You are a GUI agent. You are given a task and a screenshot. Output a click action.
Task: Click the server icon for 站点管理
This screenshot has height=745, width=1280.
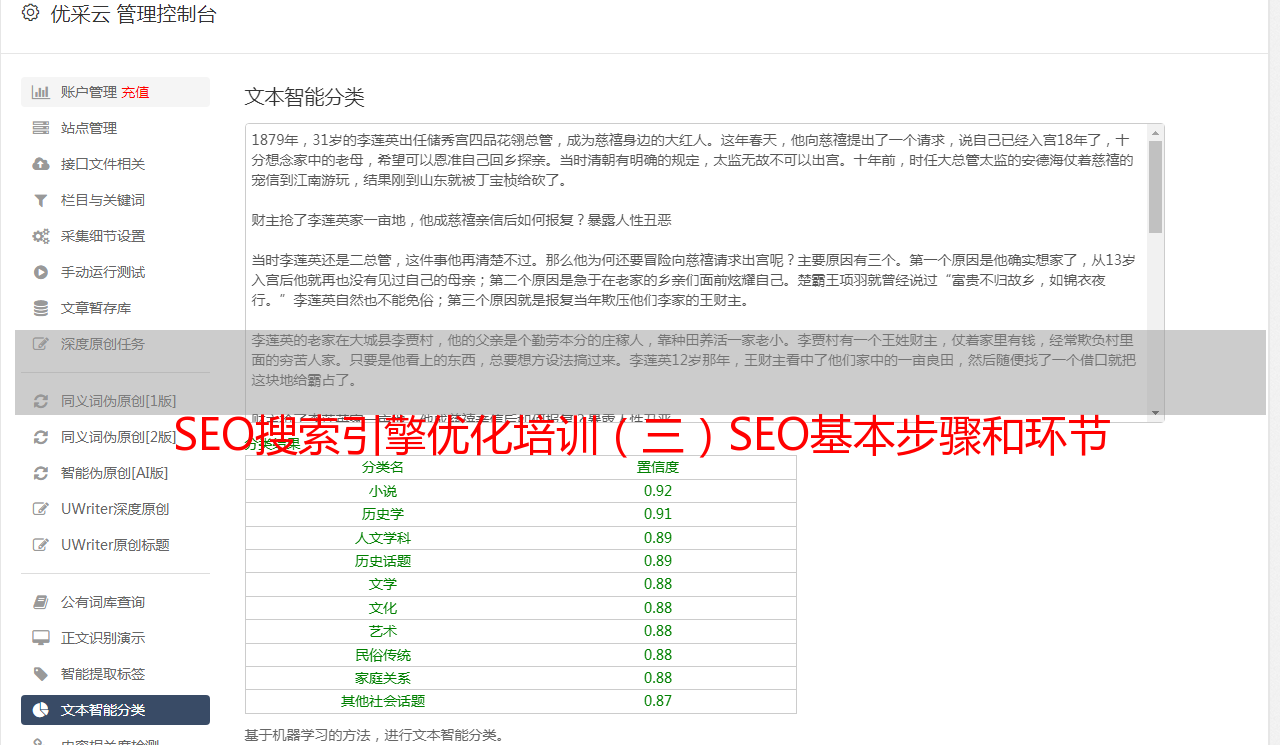click(41, 128)
